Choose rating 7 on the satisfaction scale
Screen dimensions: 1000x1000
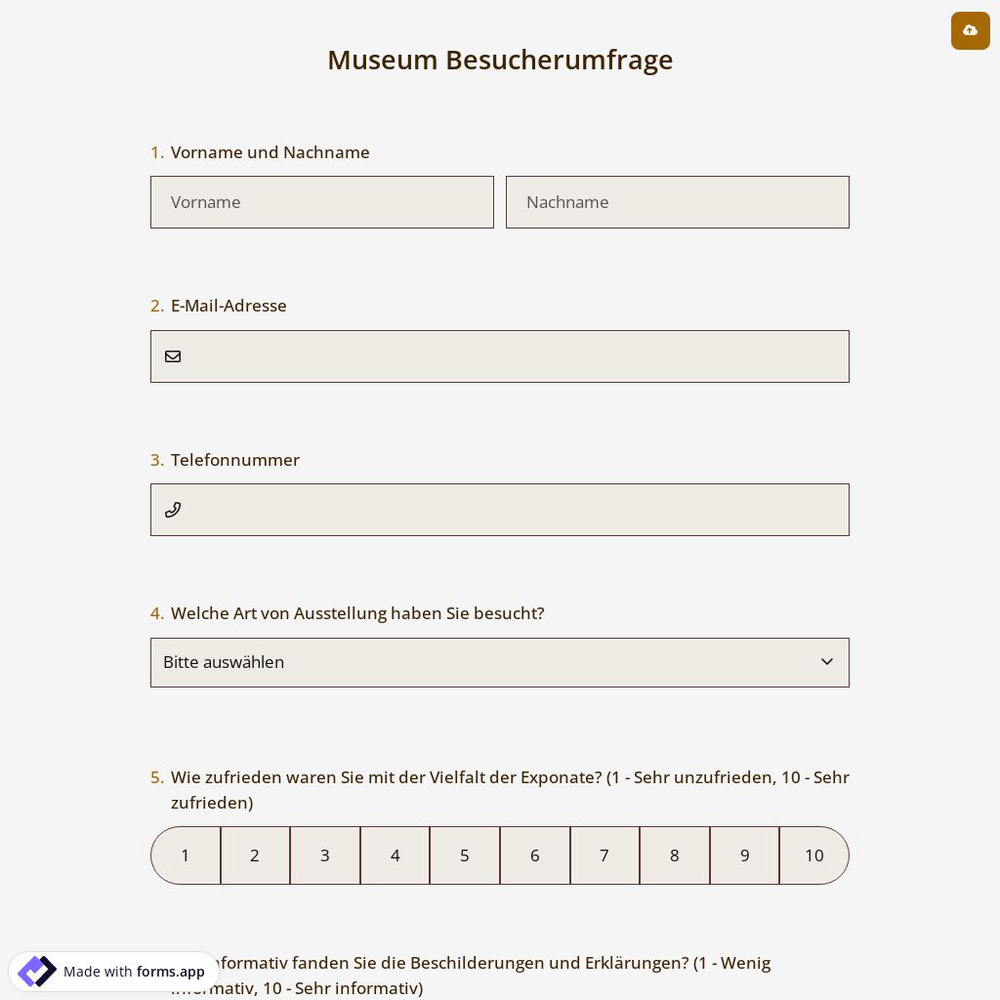click(605, 855)
